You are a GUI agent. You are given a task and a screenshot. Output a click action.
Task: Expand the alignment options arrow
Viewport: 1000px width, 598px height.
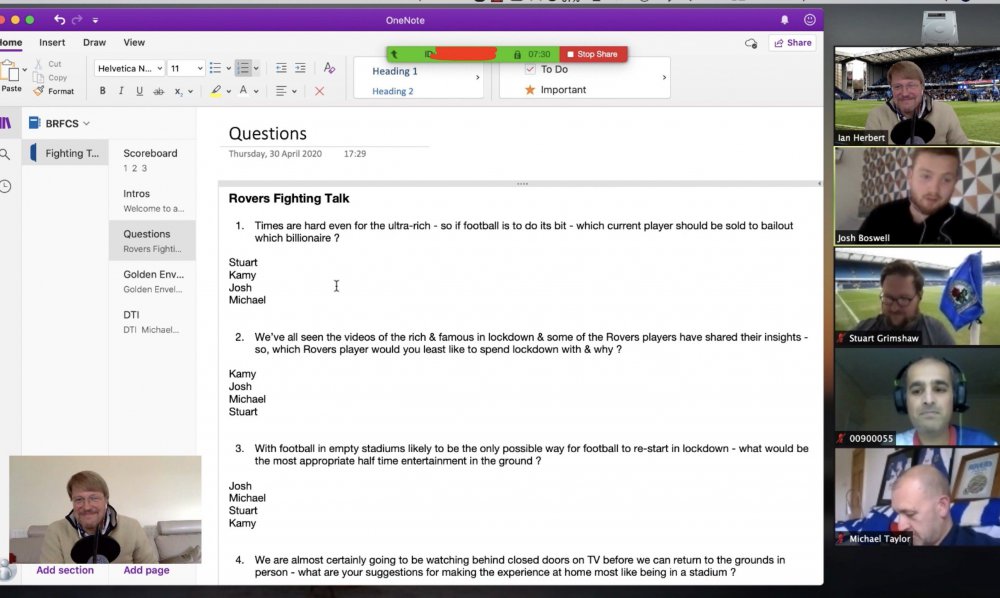294,92
